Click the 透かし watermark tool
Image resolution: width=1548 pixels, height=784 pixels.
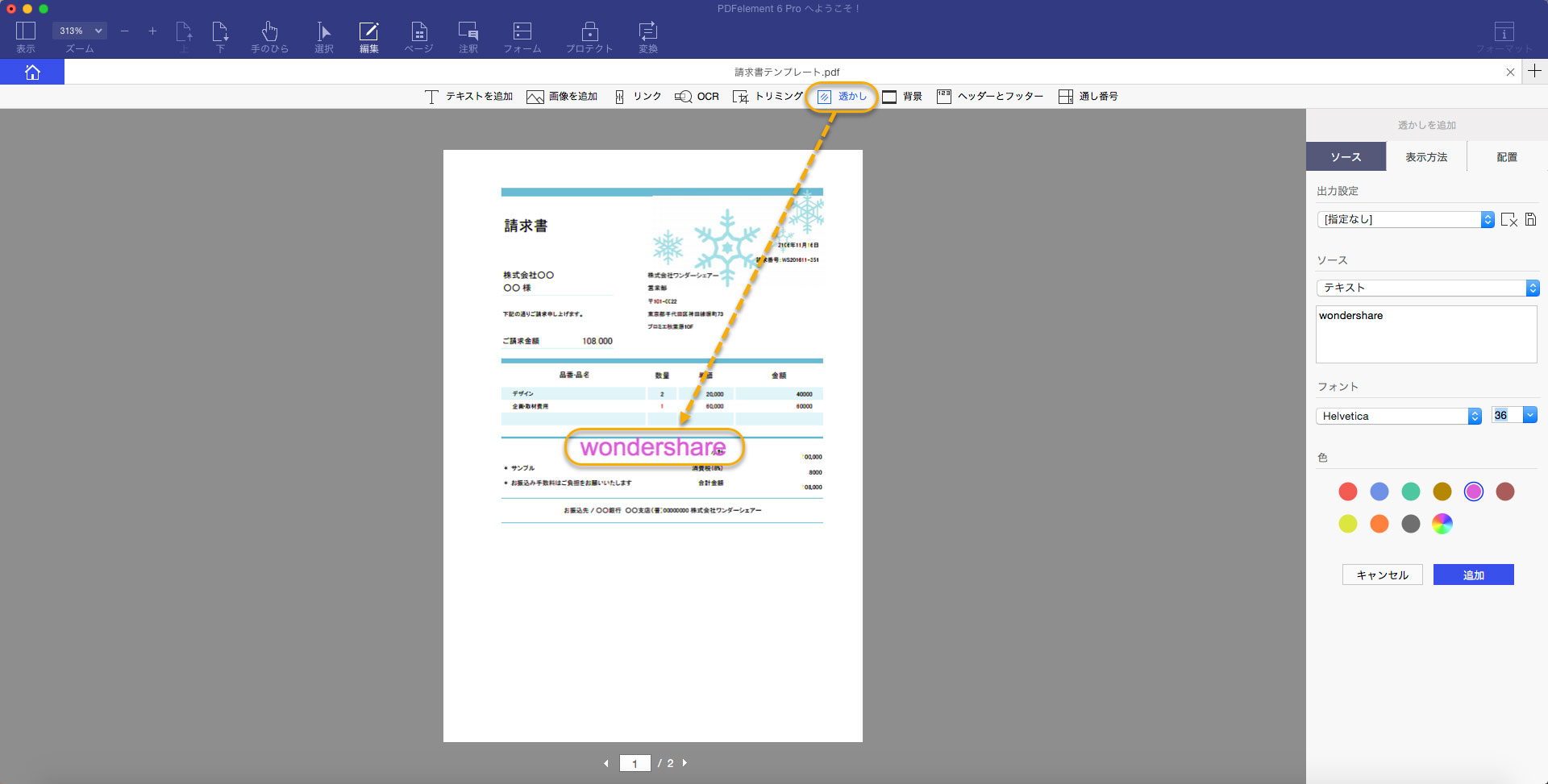point(842,97)
